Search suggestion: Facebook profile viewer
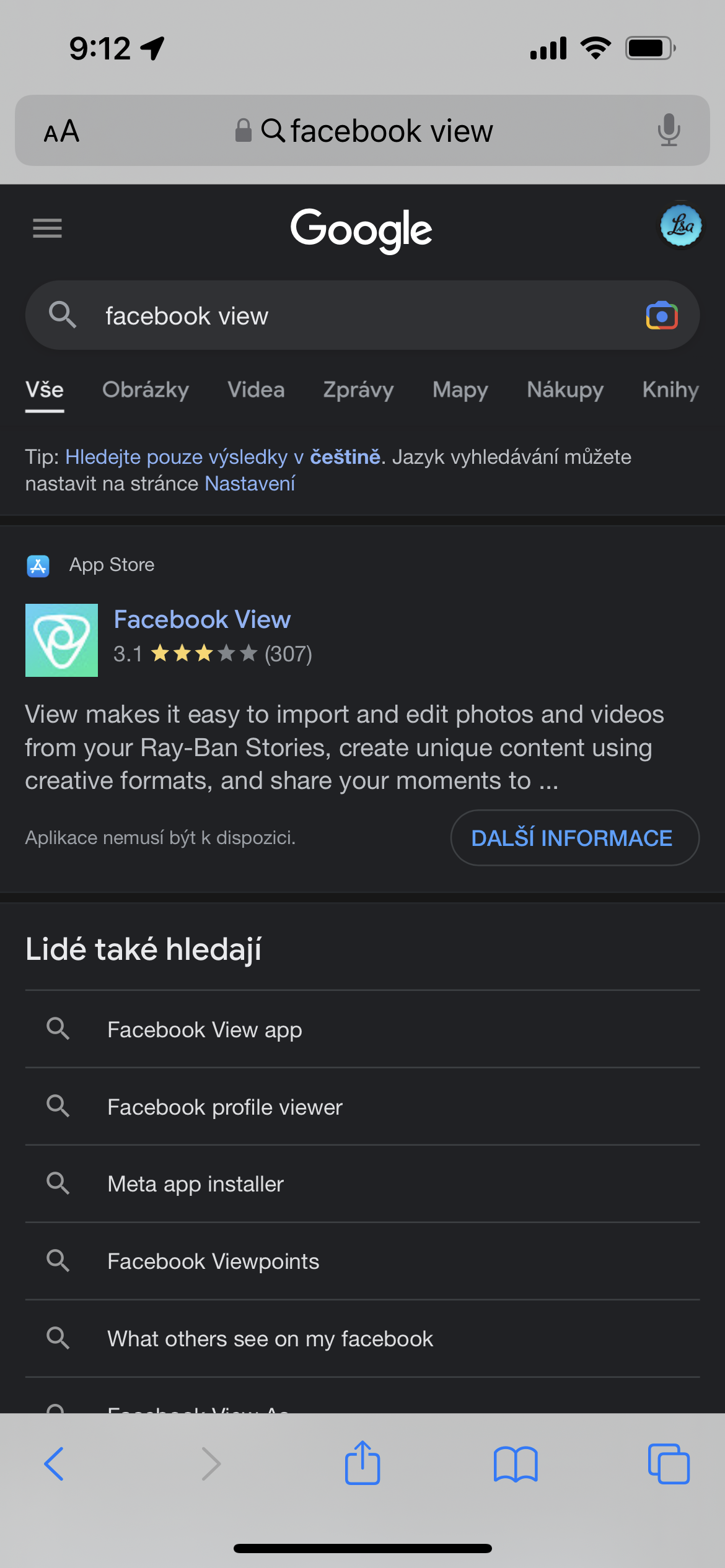This screenshot has height=1568, width=725. [x=225, y=1107]
